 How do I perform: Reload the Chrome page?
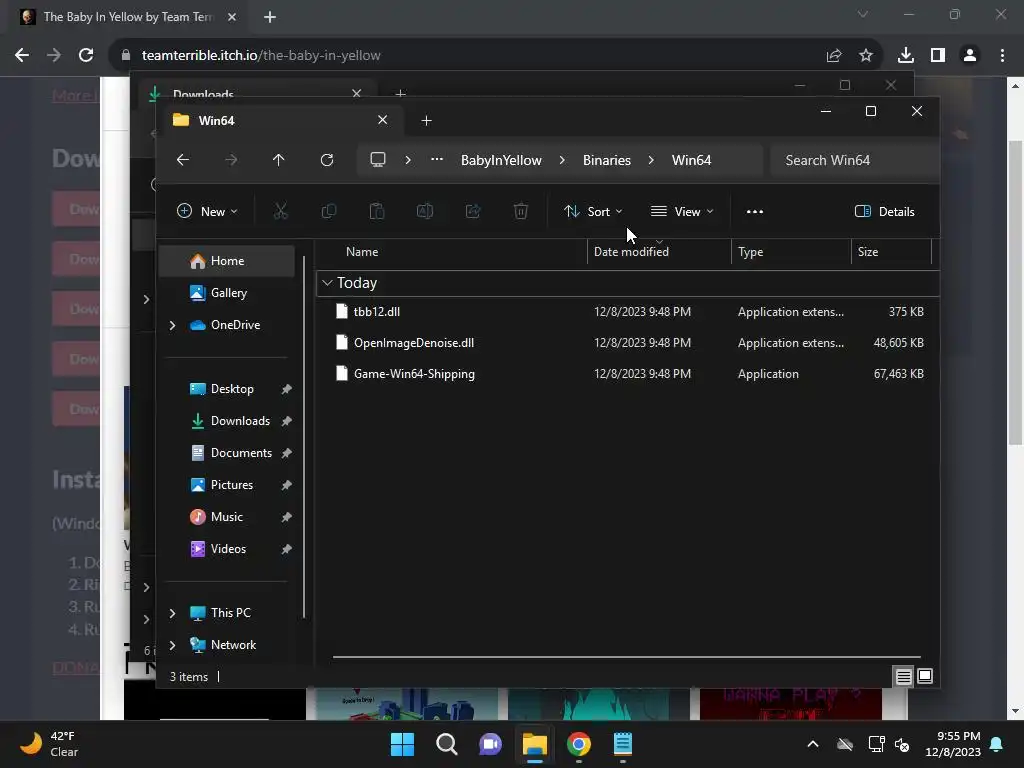[x=86, y=56]
